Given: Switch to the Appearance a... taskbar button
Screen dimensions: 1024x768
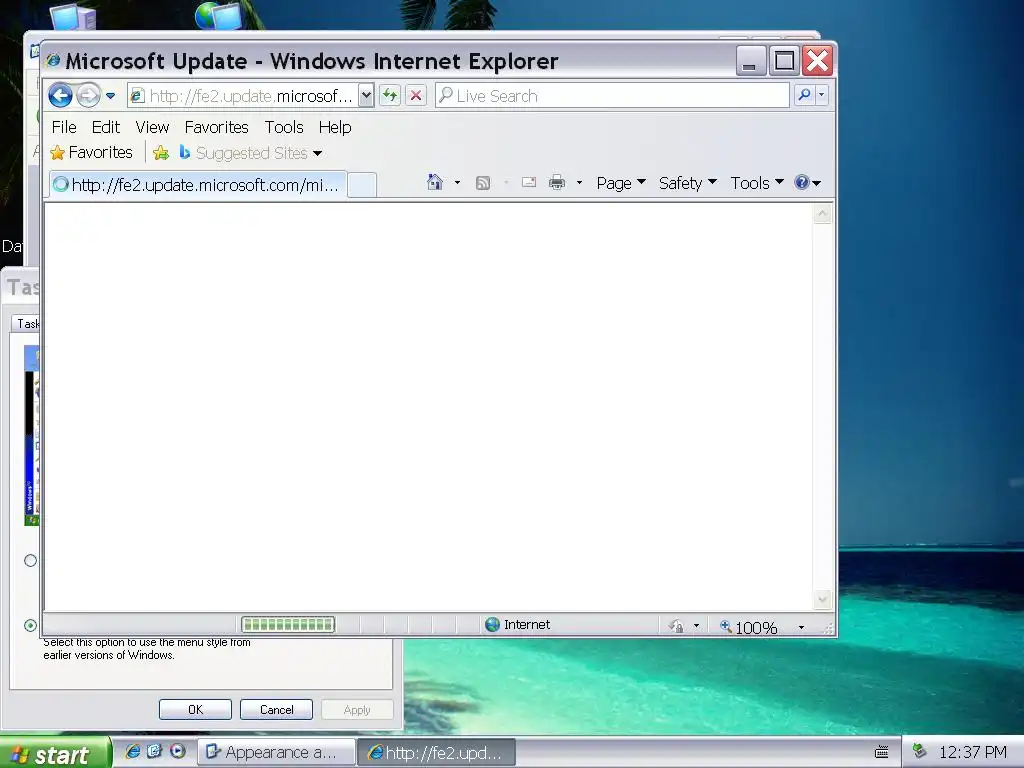Looking at the screenshot, I should pyautogui.click(x=276, y=752).
